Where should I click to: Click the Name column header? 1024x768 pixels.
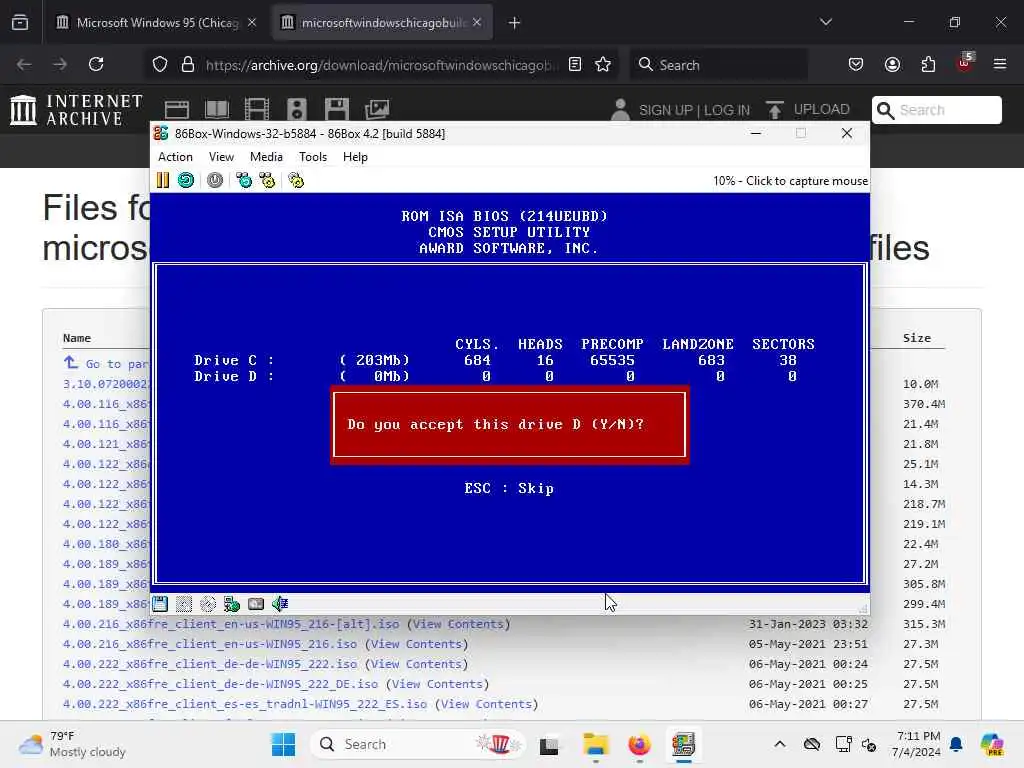tap(76, 338)
